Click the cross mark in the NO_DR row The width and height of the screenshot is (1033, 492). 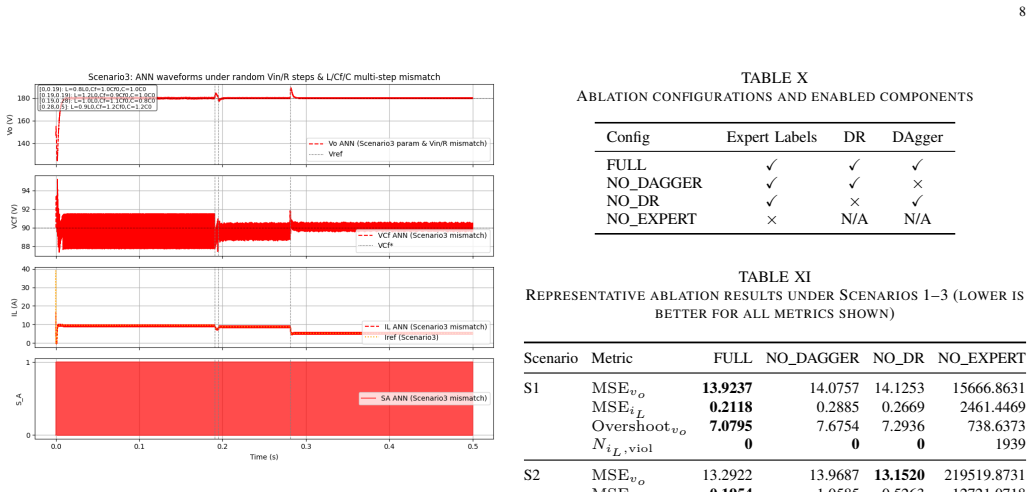pyautogui.click(x=854, y=202)
